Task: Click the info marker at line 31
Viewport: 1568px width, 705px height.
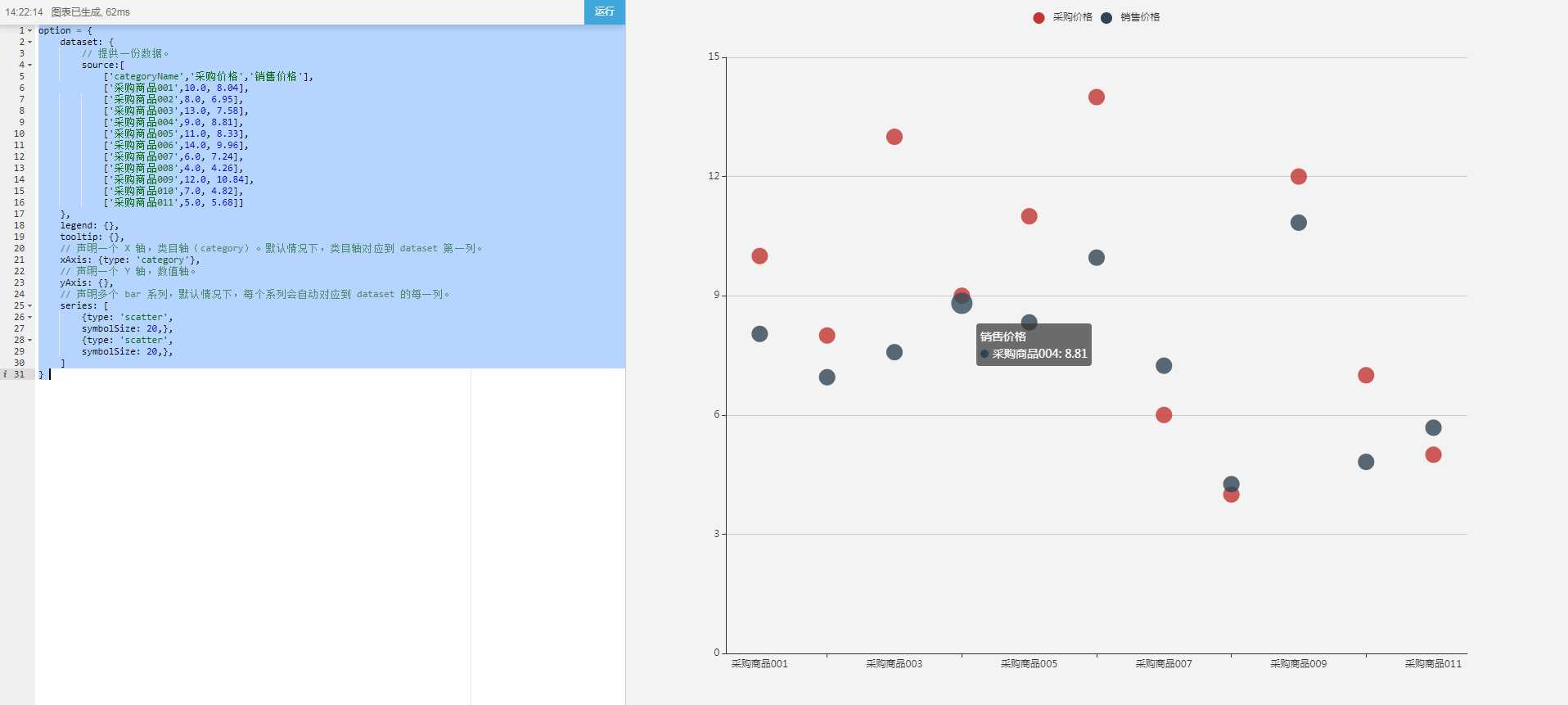Action: [5, 374]
